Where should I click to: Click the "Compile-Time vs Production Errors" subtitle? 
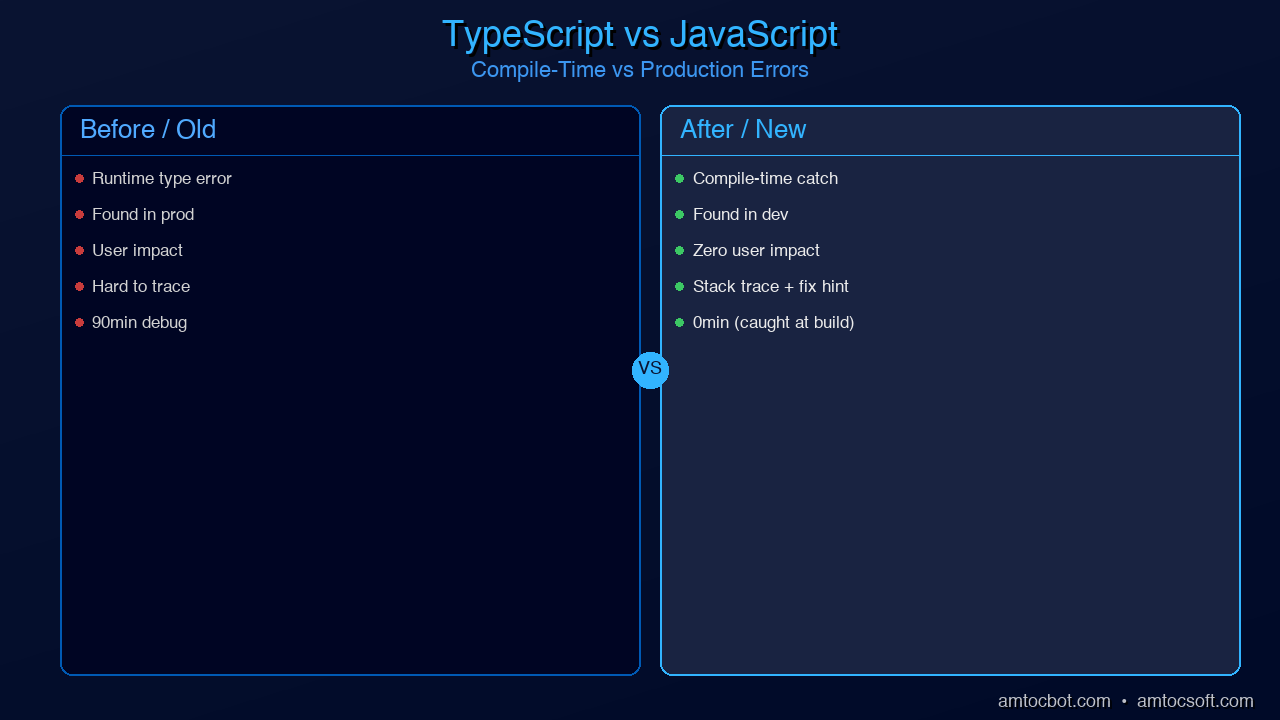[x=640, y=70]
